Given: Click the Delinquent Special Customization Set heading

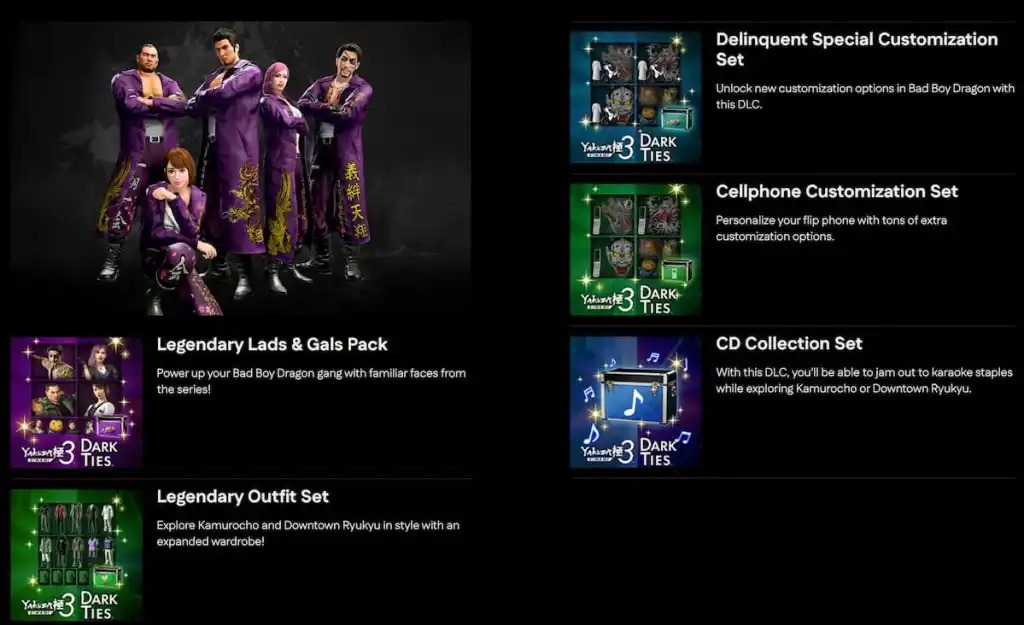Looking at the screenshot, I should pyautogui.click(x=857, y=49).
